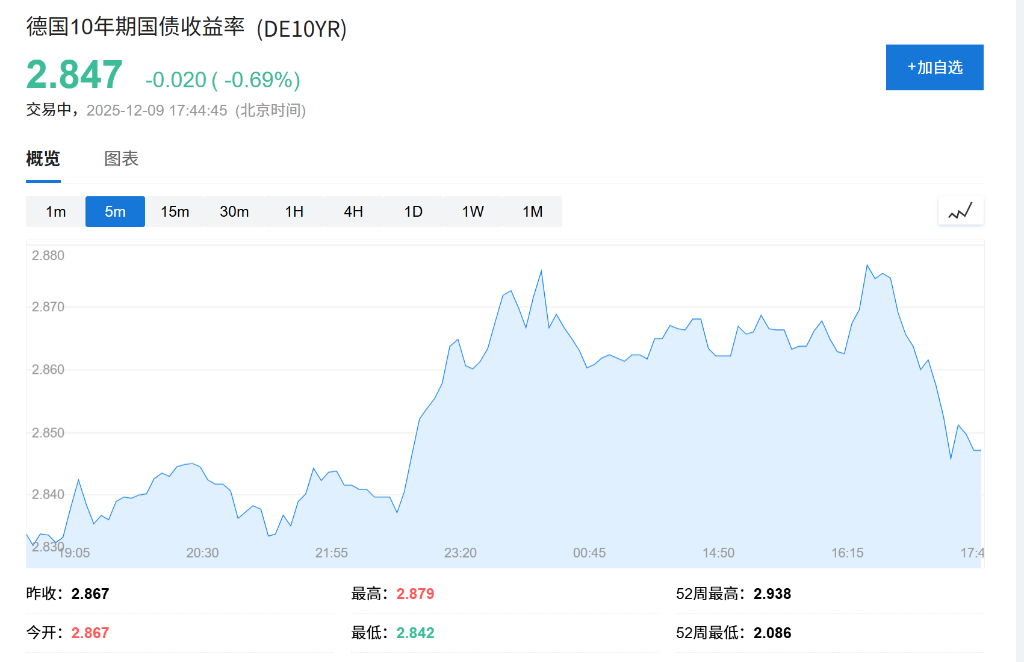Select the 4H interval

pyautogui.click(x=353, y=211)
